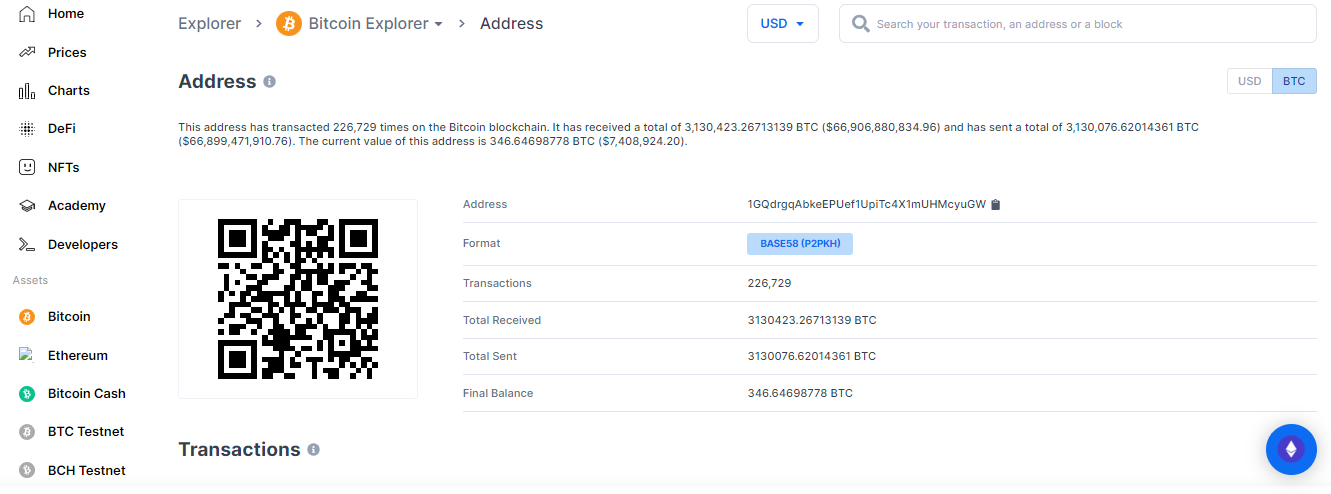Copy the address with clipboard icon
Screen dimensions: 1331x494
point(995,205)
